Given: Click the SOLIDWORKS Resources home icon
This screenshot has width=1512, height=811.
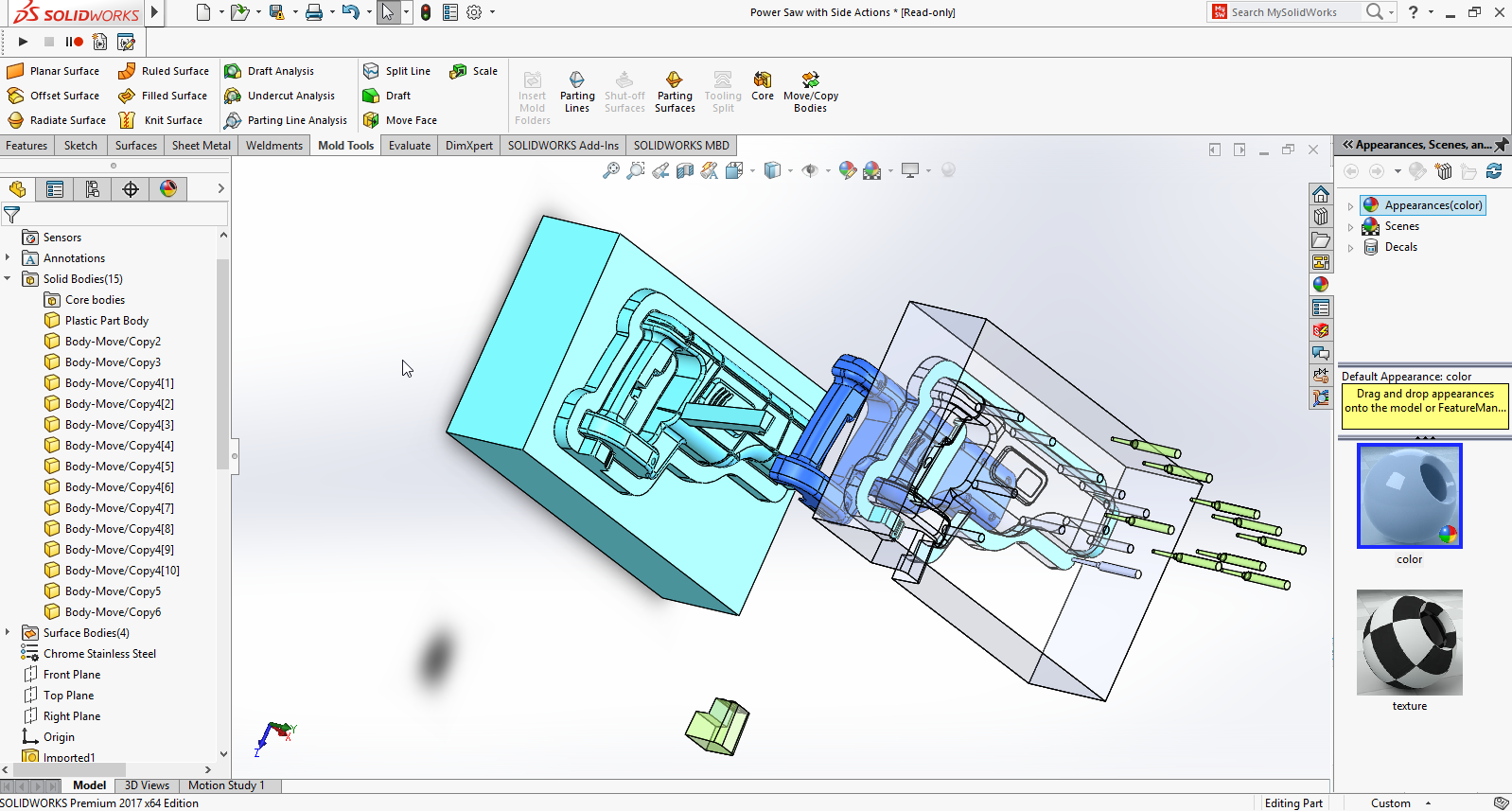Looking at the screenshot, I should tap(1321, 194).
